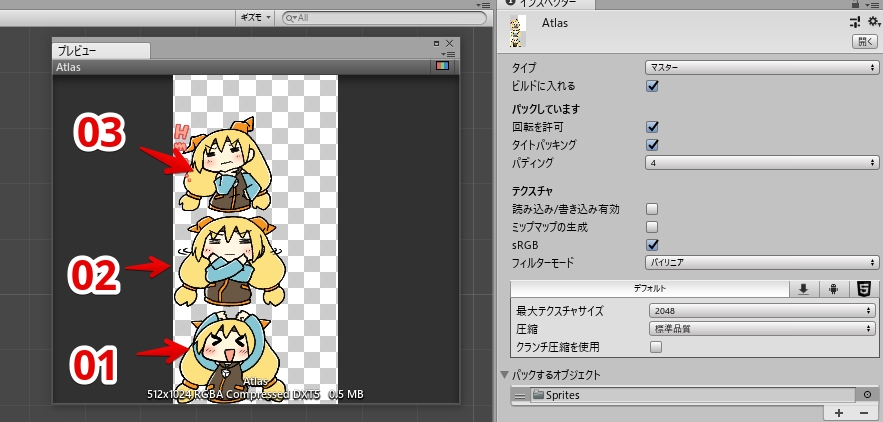The height and width of the screenshot is (422, 883).
Task: Select the インスペクター tab
Action: (x=546, y=4)
